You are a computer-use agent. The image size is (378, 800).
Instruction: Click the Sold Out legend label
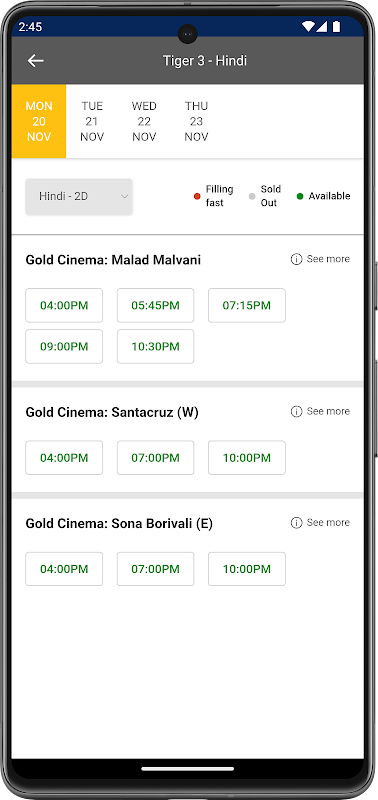pos(270,196)
